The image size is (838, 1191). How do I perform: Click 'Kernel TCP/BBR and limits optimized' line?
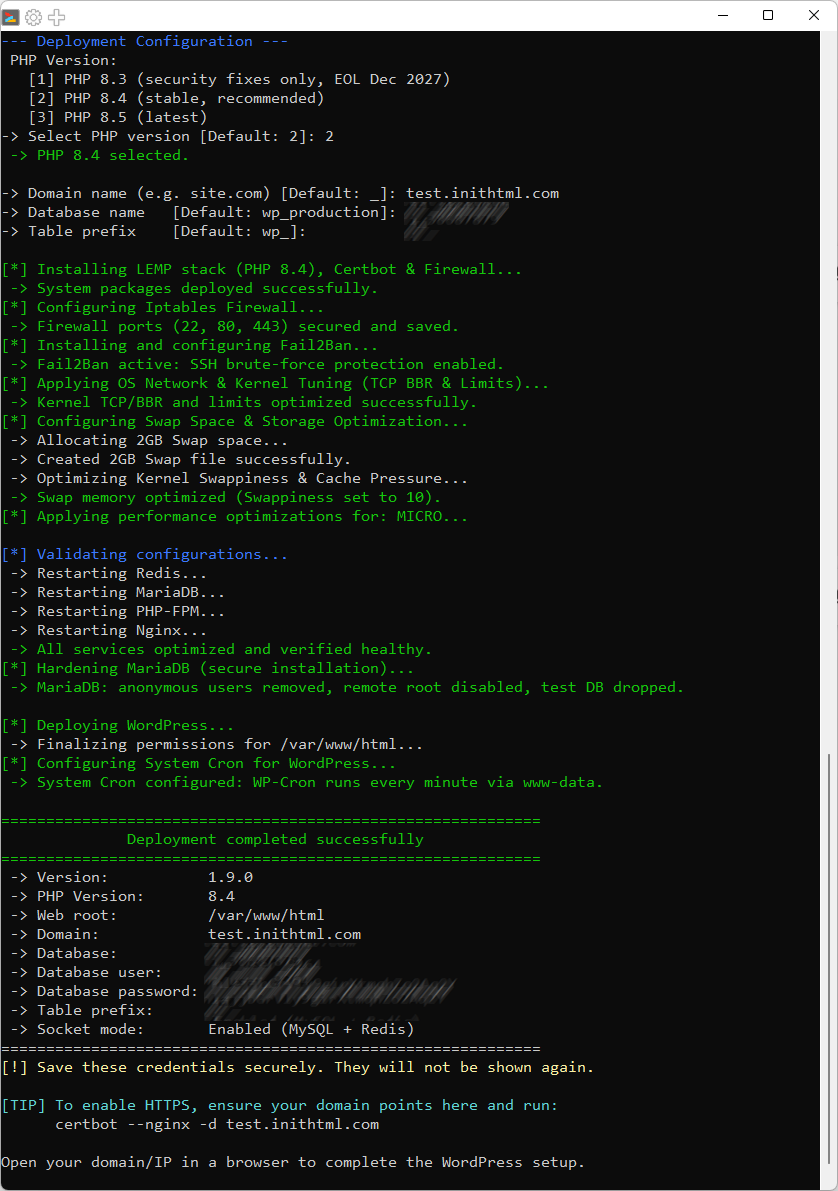coord(243,402)
